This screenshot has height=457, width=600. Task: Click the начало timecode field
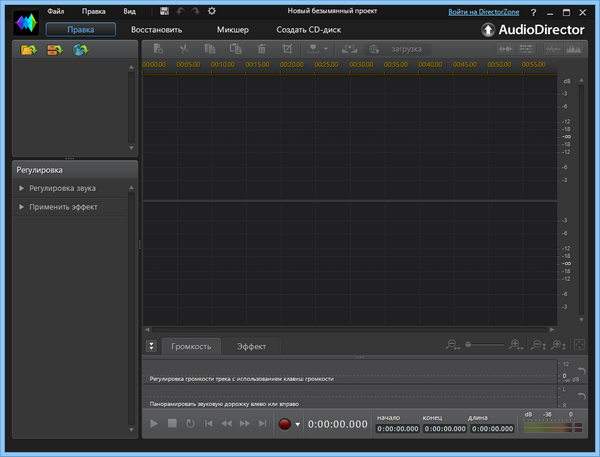(x=397, y=429)
